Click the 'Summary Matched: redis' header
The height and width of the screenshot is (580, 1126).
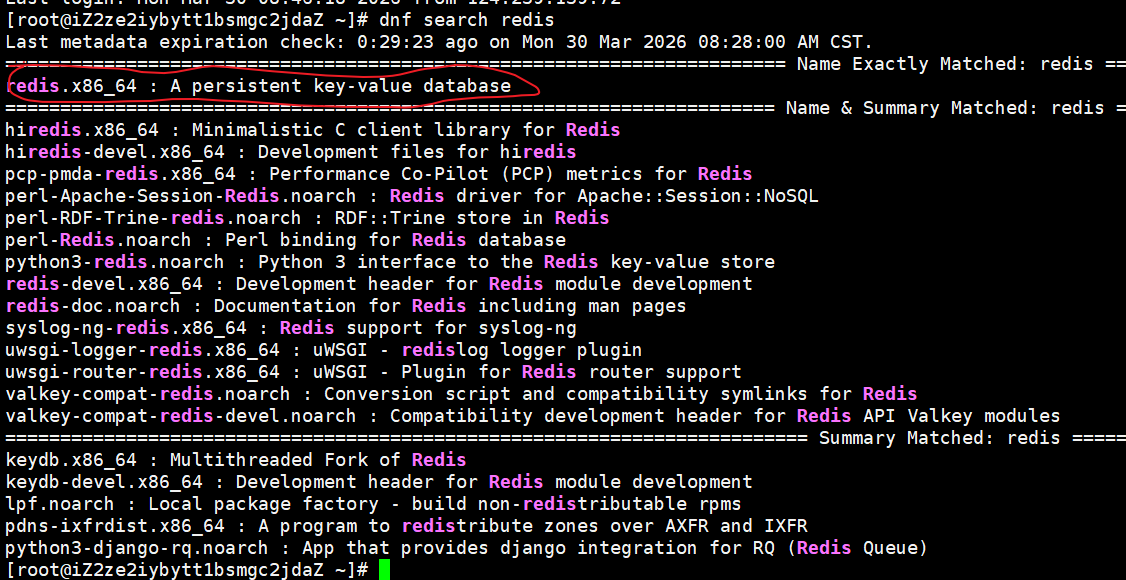(x=939, y=438)
